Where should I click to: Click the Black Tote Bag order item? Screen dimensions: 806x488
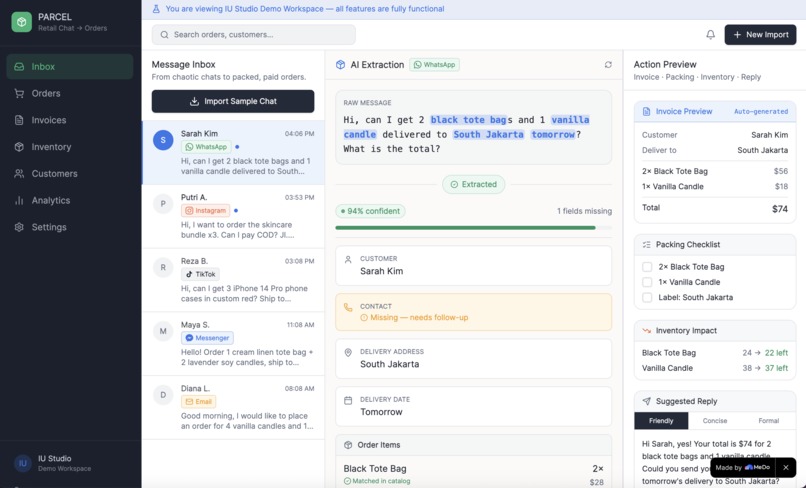click(x=473, y=472)
